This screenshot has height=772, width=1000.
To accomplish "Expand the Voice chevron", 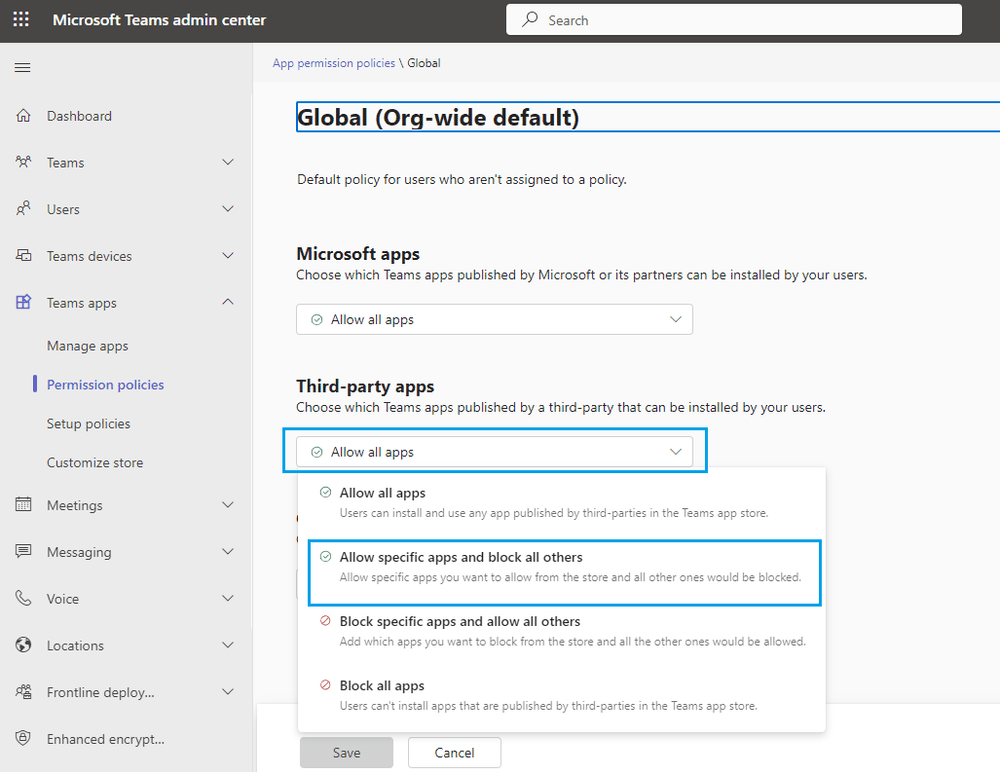I will click(228, 598).
